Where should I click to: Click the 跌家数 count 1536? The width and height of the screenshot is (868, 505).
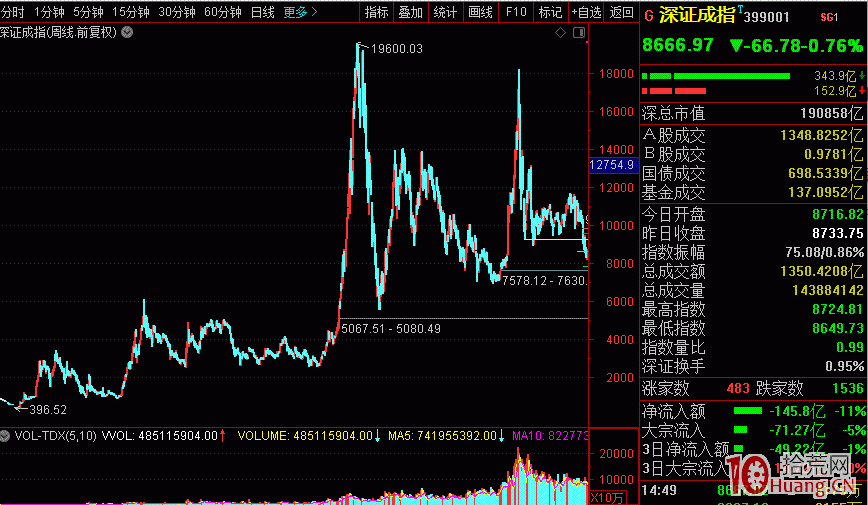coord(848,388)
